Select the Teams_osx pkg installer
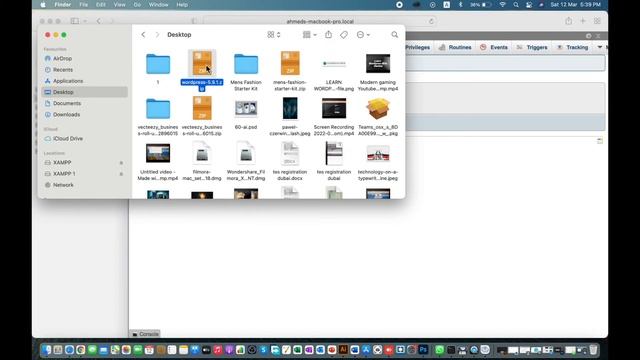This screenshot has height=360, width=640. (x=378, y=108)
